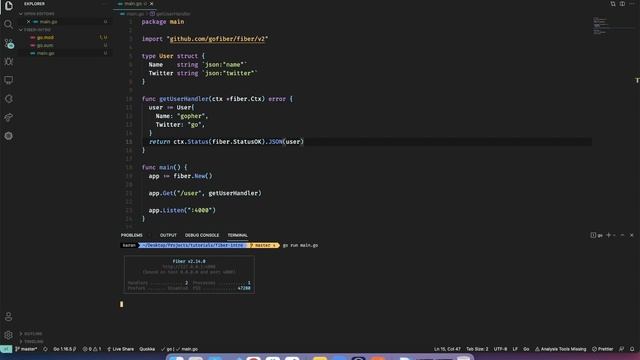Open the Search view in activity bar
This screenshot has width=640, height=360.
pyautogui.click(x=9, y=24)
